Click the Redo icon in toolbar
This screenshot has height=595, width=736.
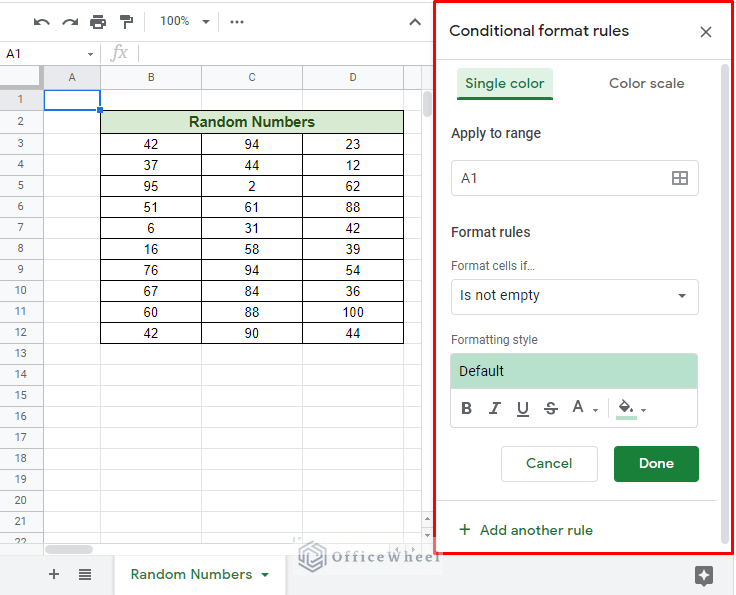pyautogui.click(x=69, y=21)
